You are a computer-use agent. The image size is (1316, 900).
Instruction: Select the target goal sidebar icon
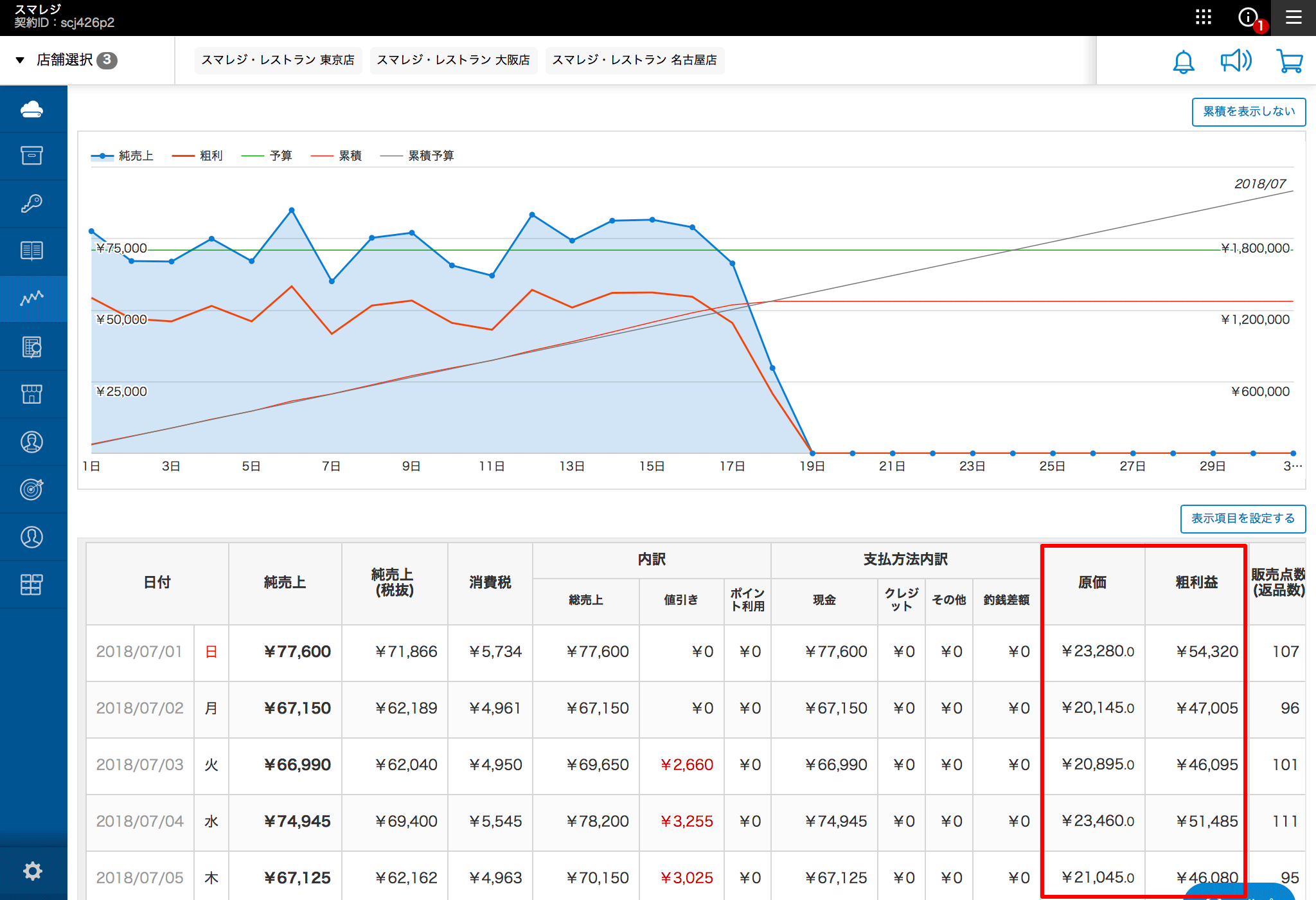point(32,489)
